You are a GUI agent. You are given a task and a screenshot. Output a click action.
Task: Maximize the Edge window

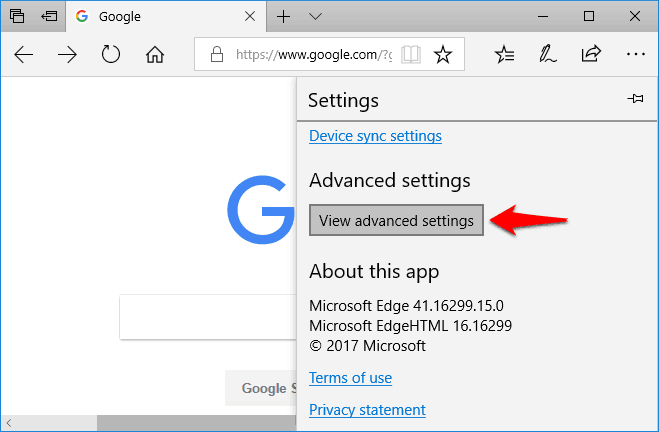[x=589, y=16]
